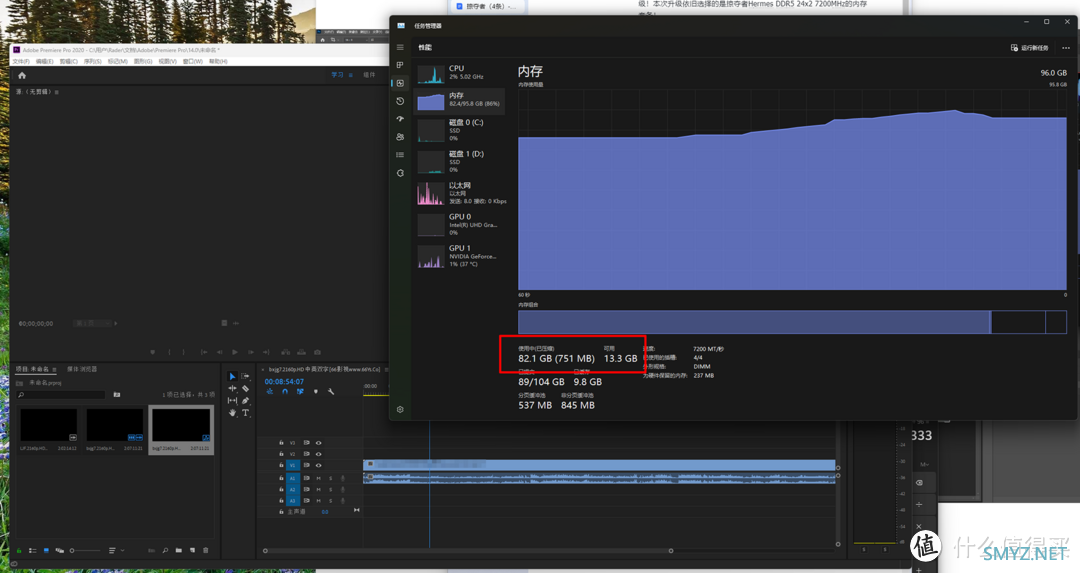
Task: Open Users page in Task Manager sidebar
Action: (400, 137)
